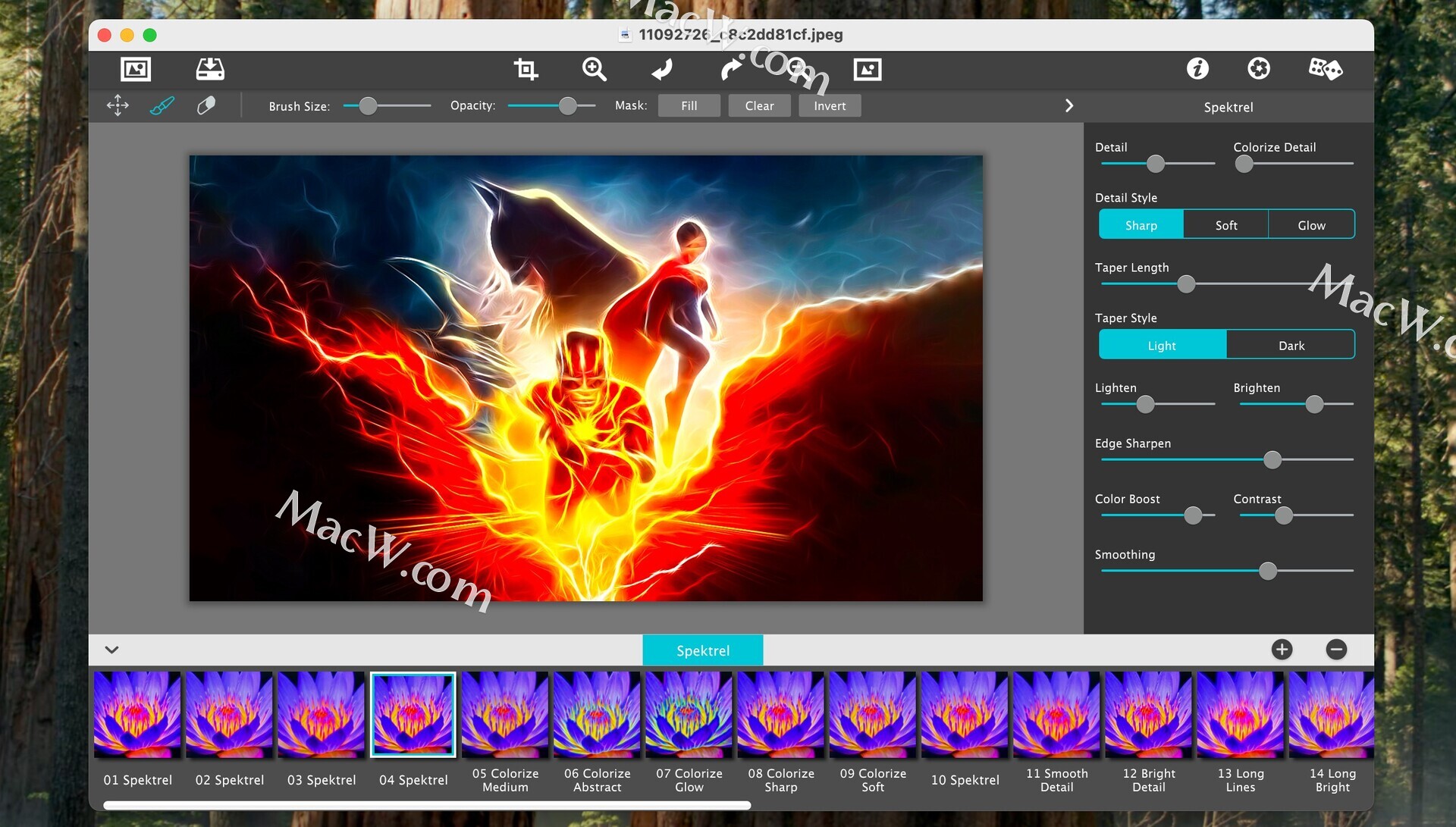Open image file icon in toolbar
Screen dimensions: 1456x827
pyautogui.click(x=136, y=69)
